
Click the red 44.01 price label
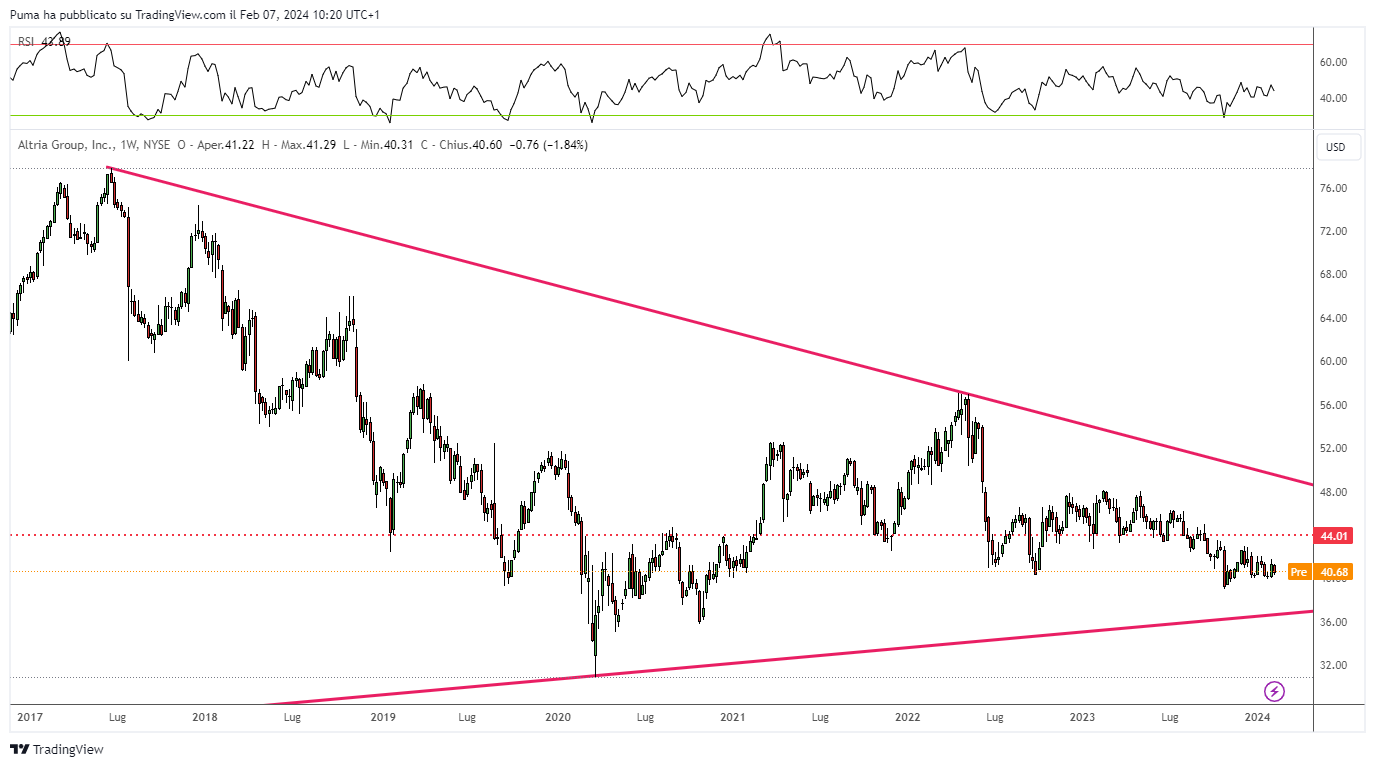click(1336, 536)
